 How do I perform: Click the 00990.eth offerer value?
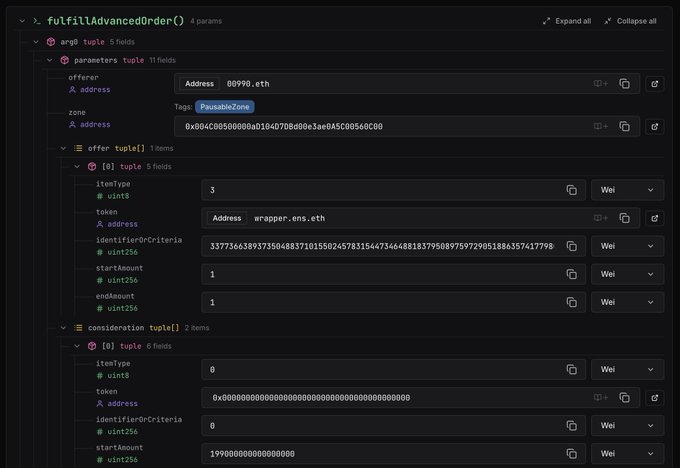click(x=248, y=84)
